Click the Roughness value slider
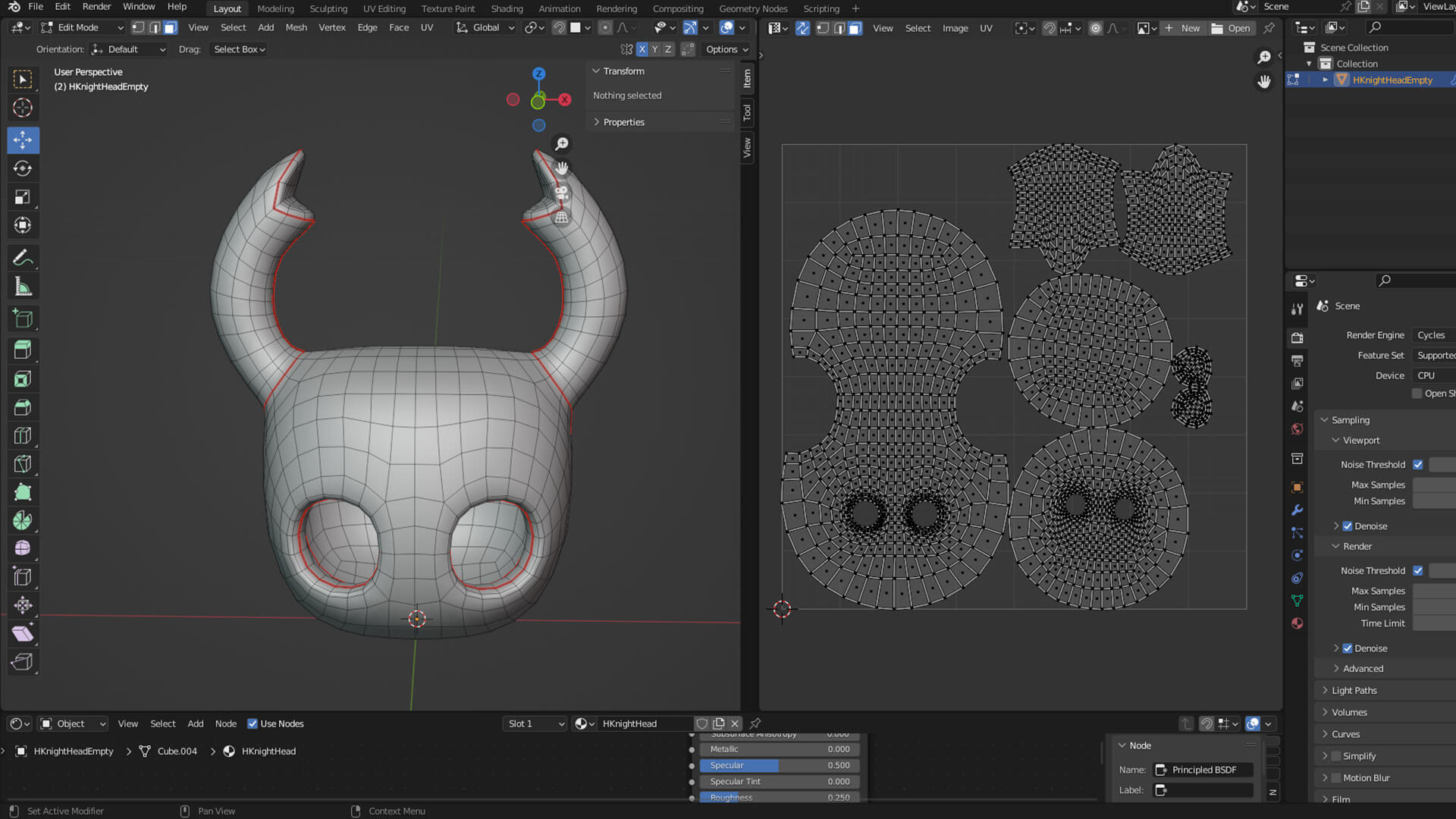The height and width of the screenshot is (819, 1456). 780,797
